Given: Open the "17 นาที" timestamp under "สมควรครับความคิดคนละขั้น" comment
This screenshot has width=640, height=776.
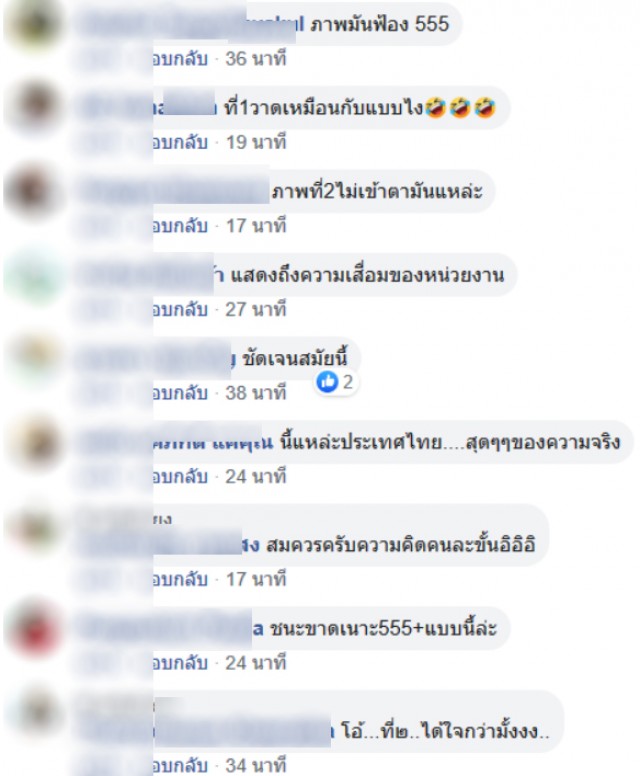Looking at the screenshot, I should click(x=256, y=580).
